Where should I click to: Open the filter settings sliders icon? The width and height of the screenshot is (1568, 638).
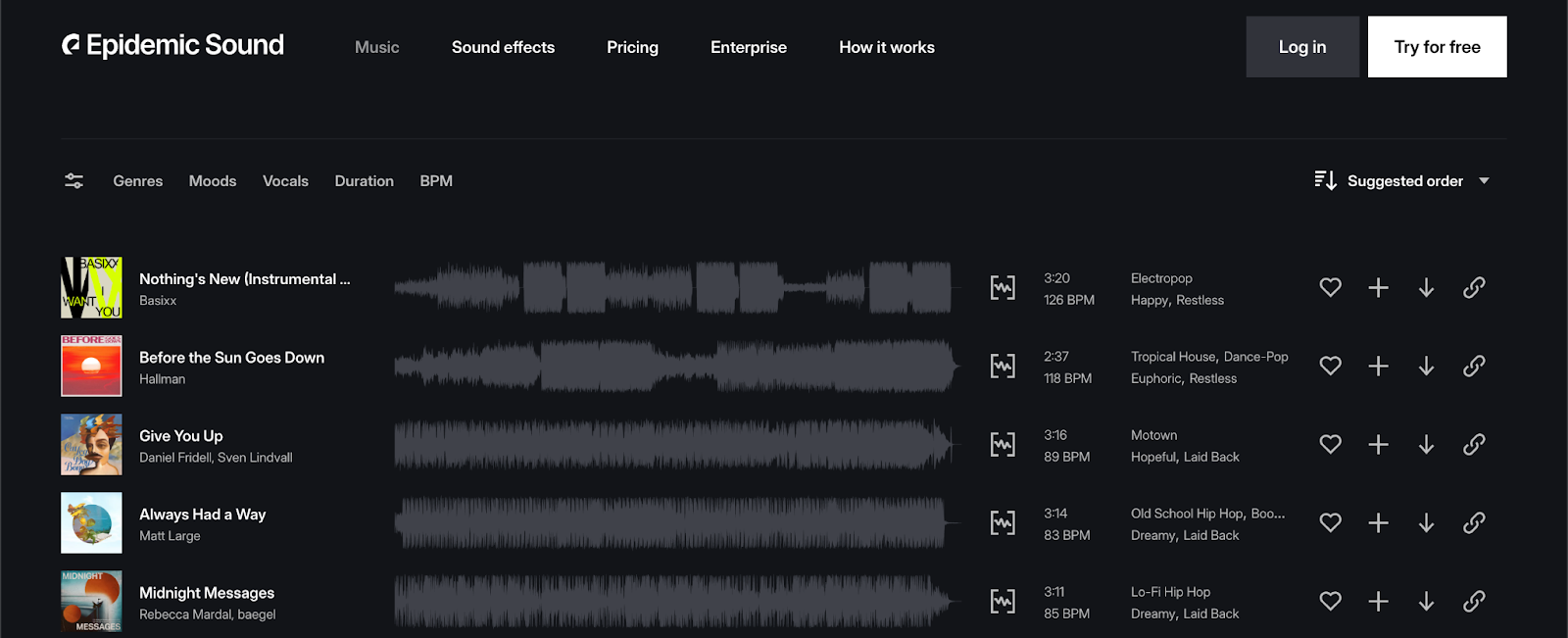73,180
